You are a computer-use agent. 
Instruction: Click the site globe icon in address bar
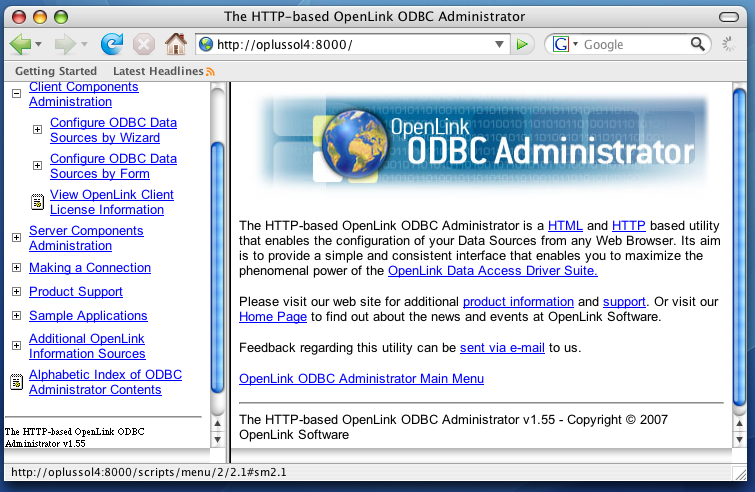(x=206, y=44)
